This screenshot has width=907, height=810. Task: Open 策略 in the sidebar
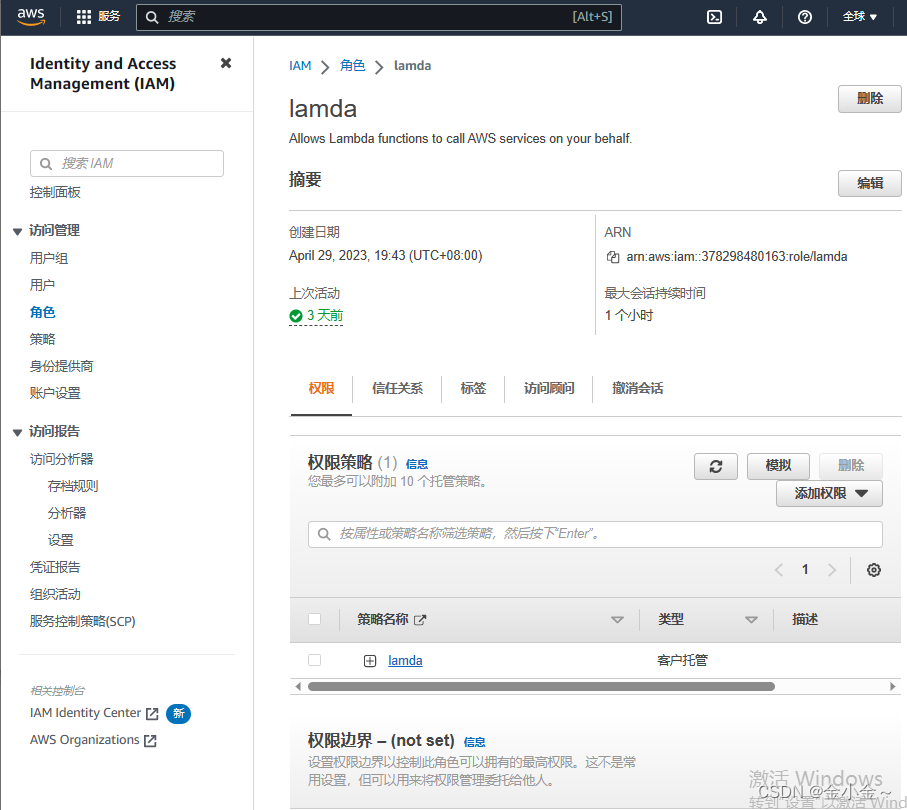click(x=42, y=339)
